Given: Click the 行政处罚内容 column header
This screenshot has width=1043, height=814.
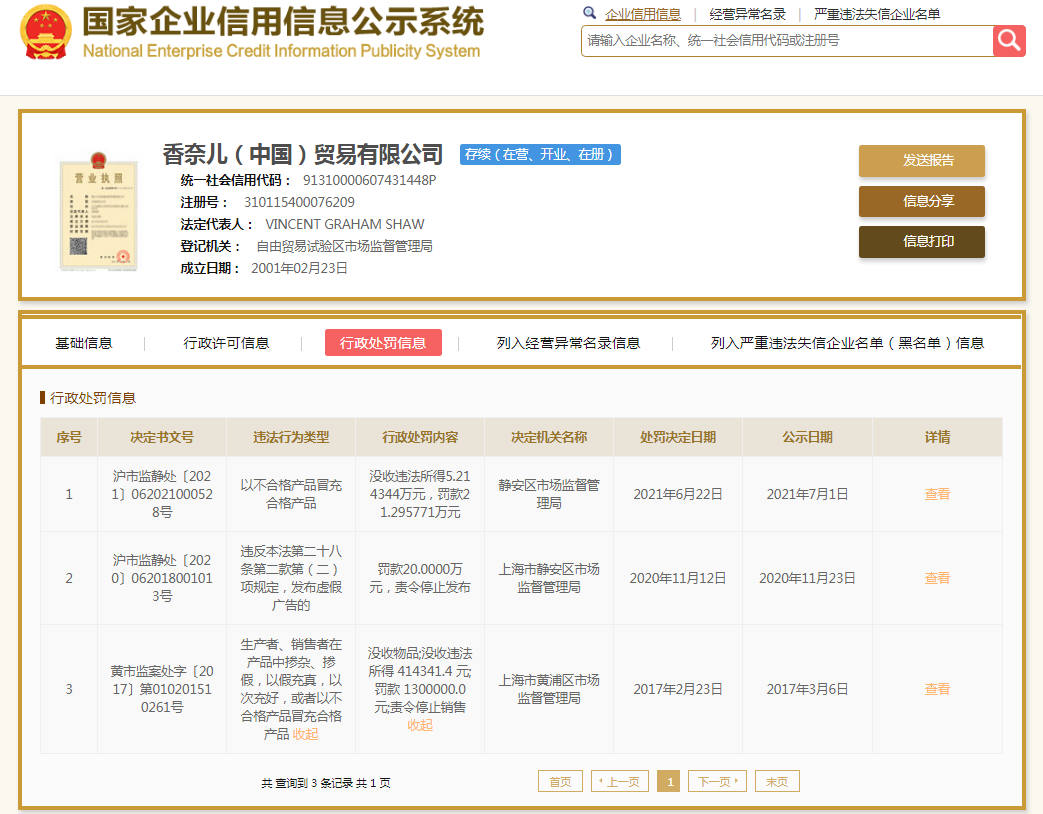Looking at the screenshot, I should coord(420,437).
